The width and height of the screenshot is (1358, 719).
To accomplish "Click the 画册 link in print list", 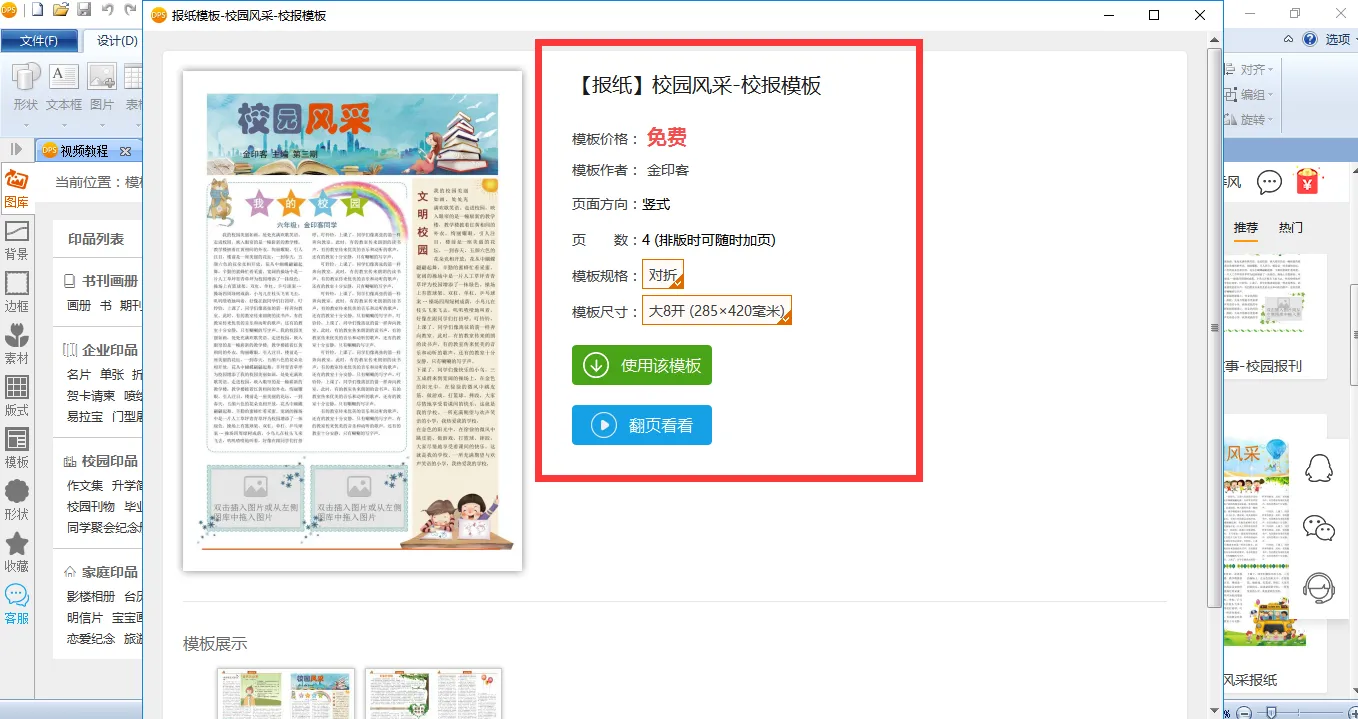I will tap(79, 305).
